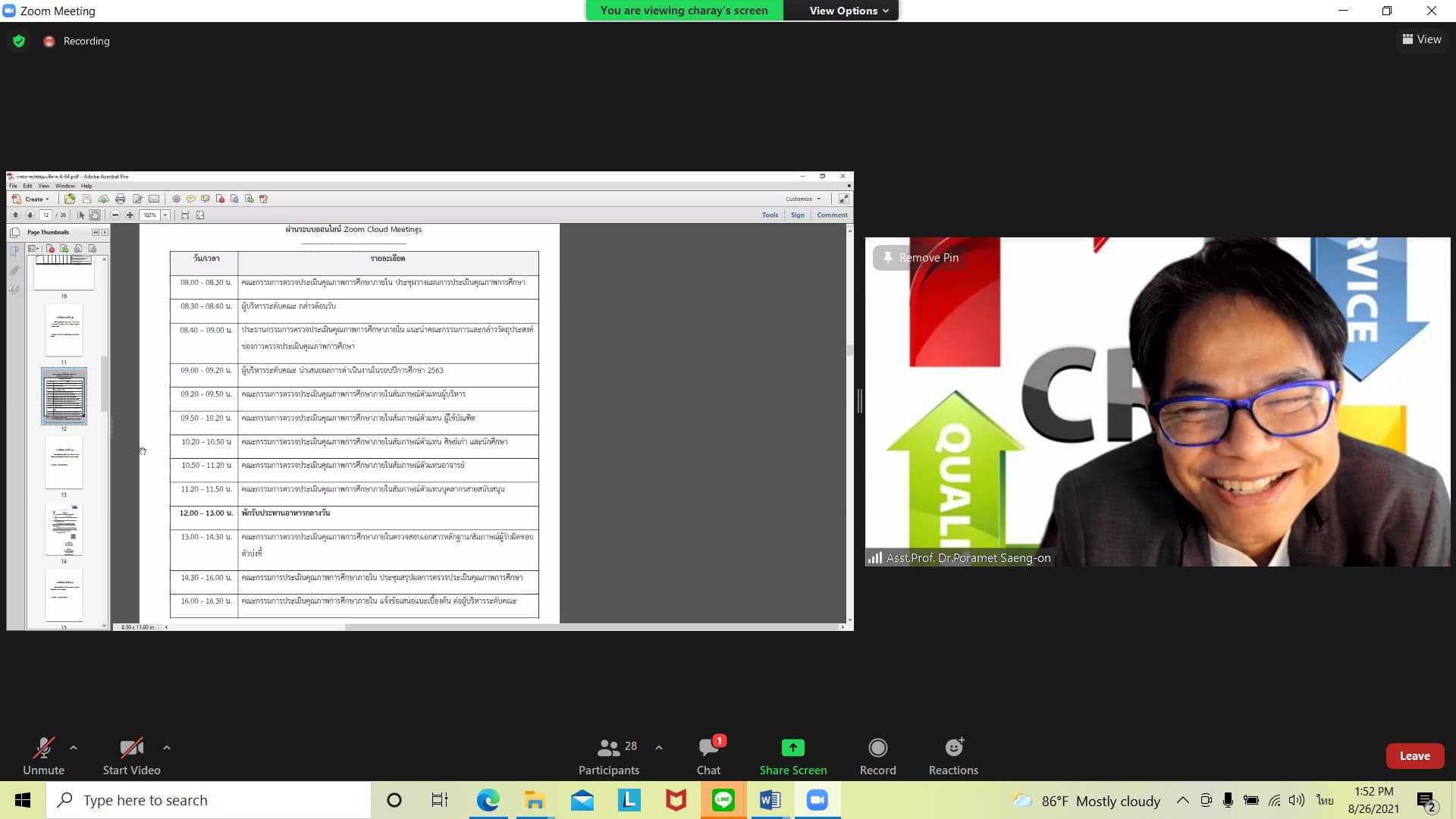
Task: Open the Chat panel icon
Action: point(708,748)
